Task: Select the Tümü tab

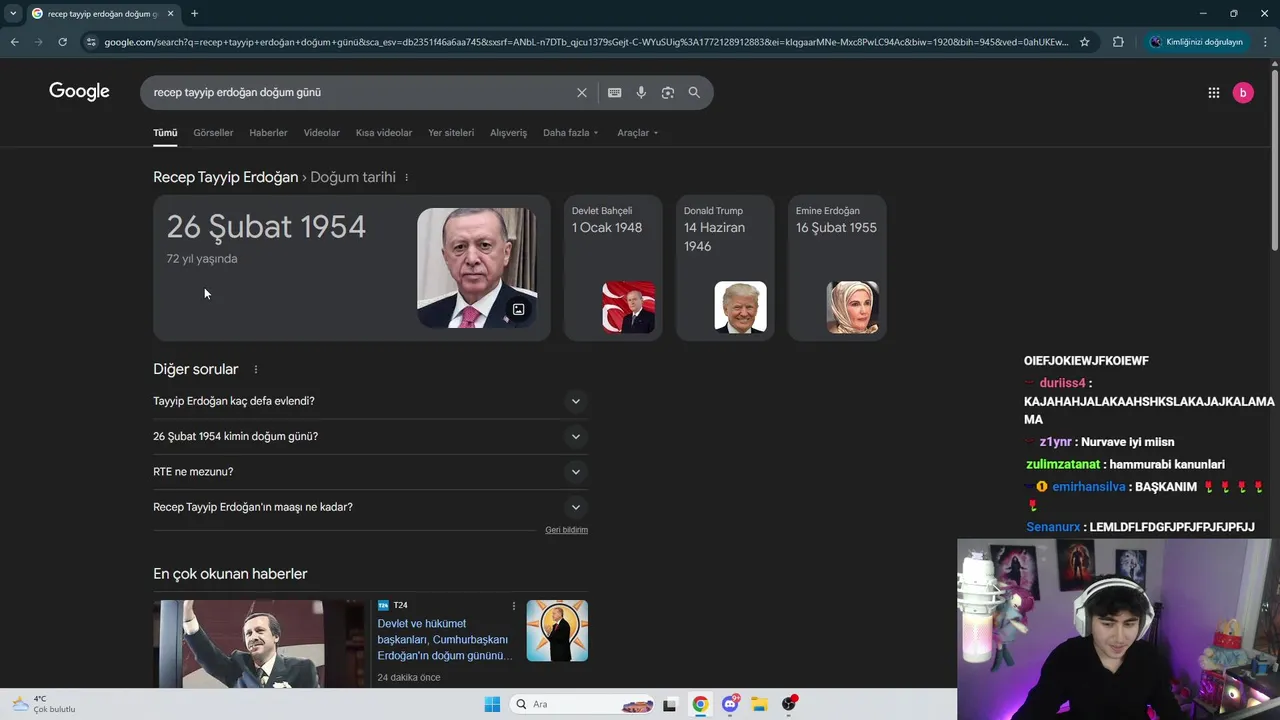Action: tap(165, 132)
